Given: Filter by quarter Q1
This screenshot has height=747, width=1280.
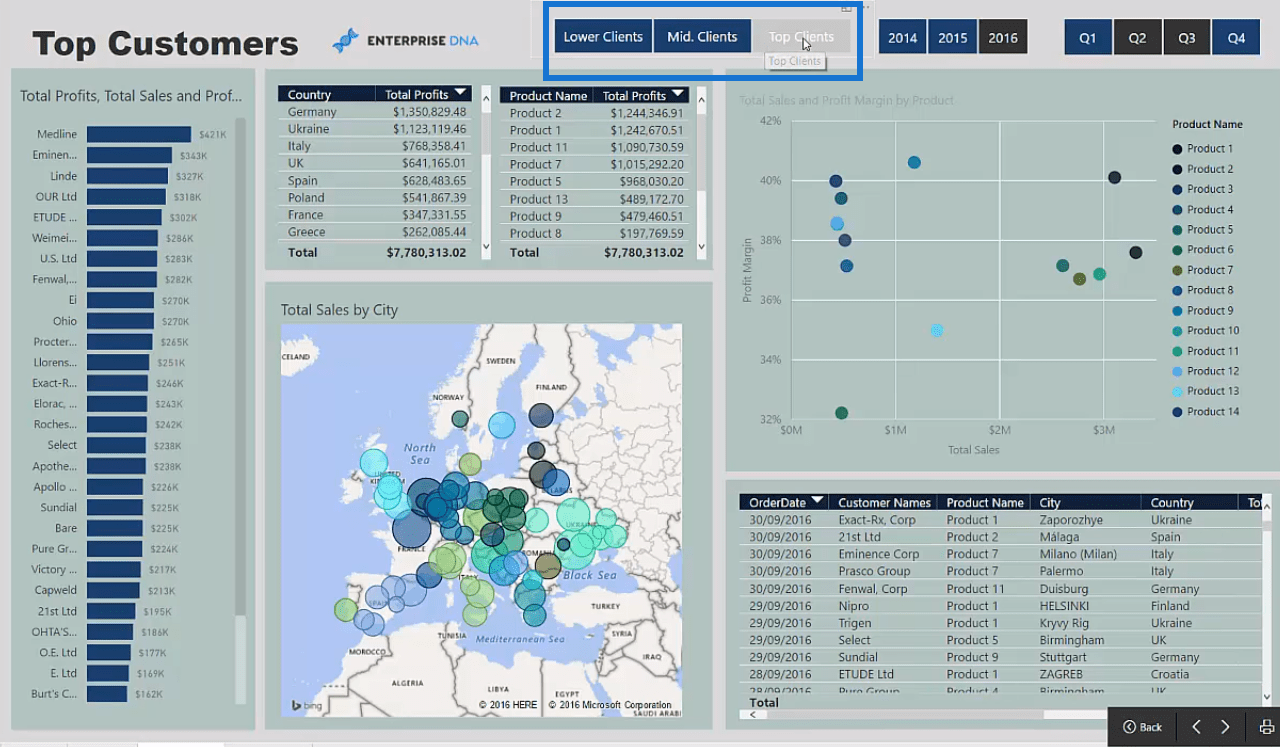Looking at the screenshot, I should click(x=1088, y=37).
